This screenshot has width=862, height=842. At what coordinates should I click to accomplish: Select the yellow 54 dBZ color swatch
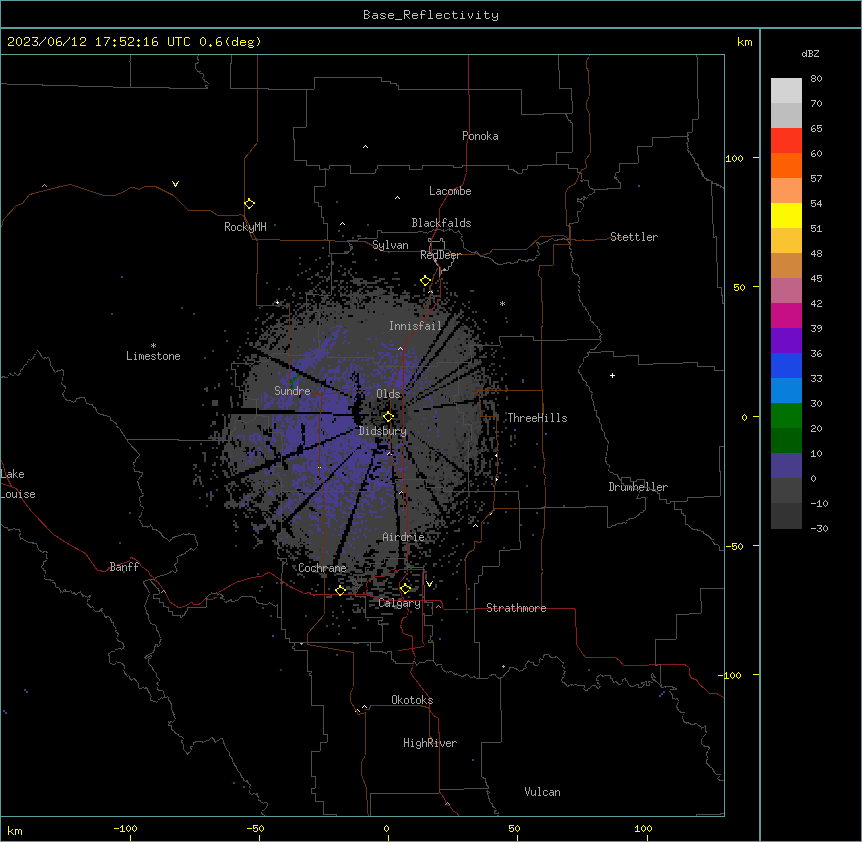tap(786, 215)
